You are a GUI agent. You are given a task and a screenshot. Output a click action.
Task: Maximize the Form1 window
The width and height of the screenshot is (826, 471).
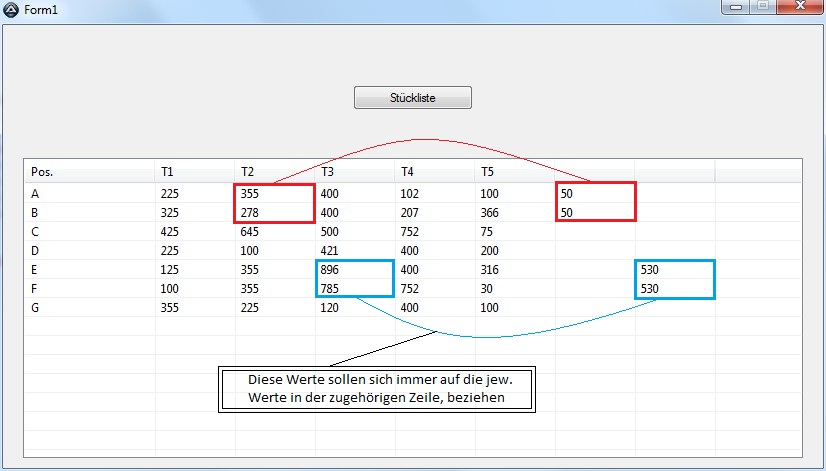pyautogui.click(x=762, y=7)
